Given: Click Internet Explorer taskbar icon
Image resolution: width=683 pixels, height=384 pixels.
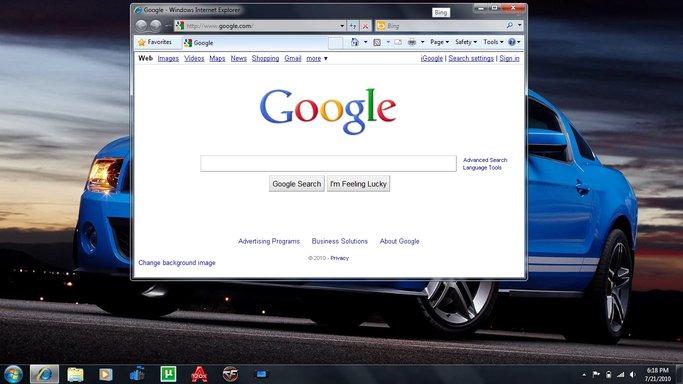Looking at the screenshot, I should tap(44, 374).
